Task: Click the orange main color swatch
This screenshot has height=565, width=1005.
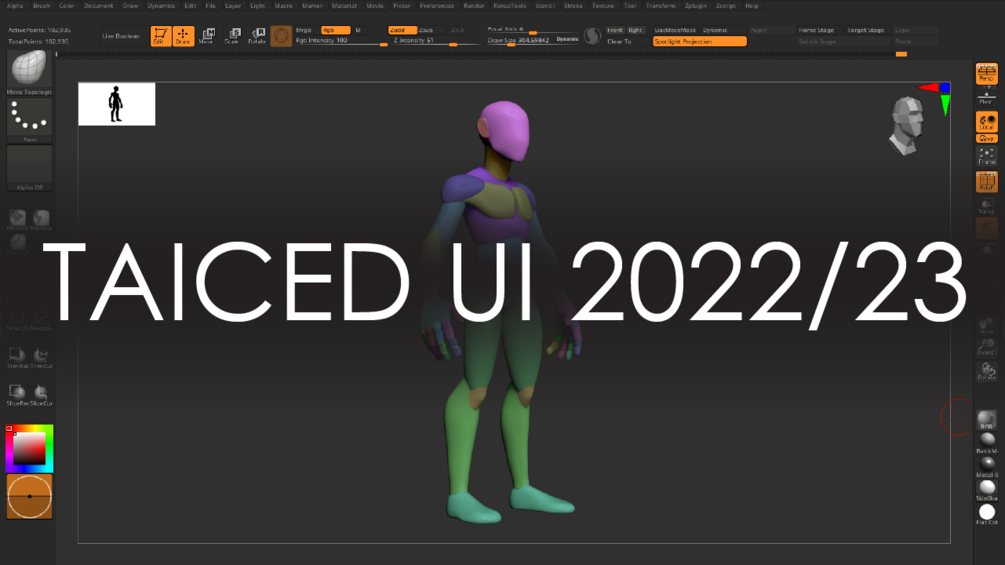Action: [x=29, y=496]
